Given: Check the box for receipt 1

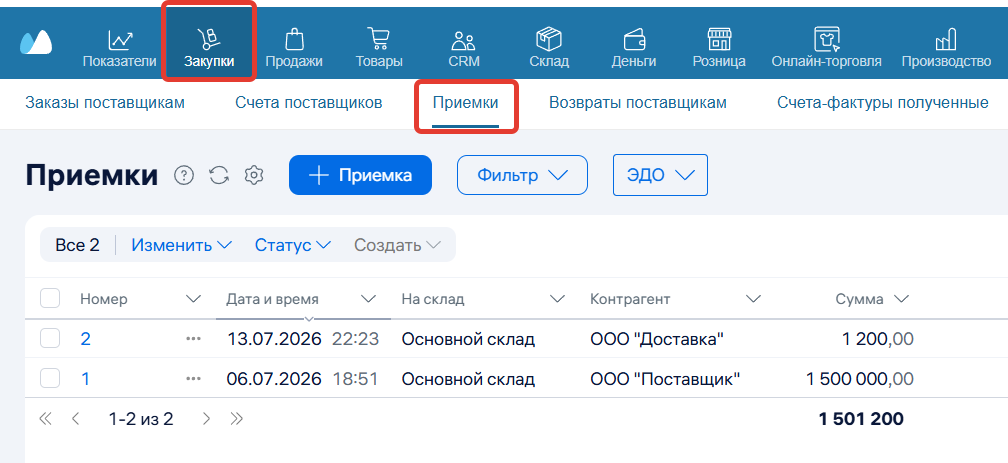Looking at the screenshot, I should pos(50,378).
